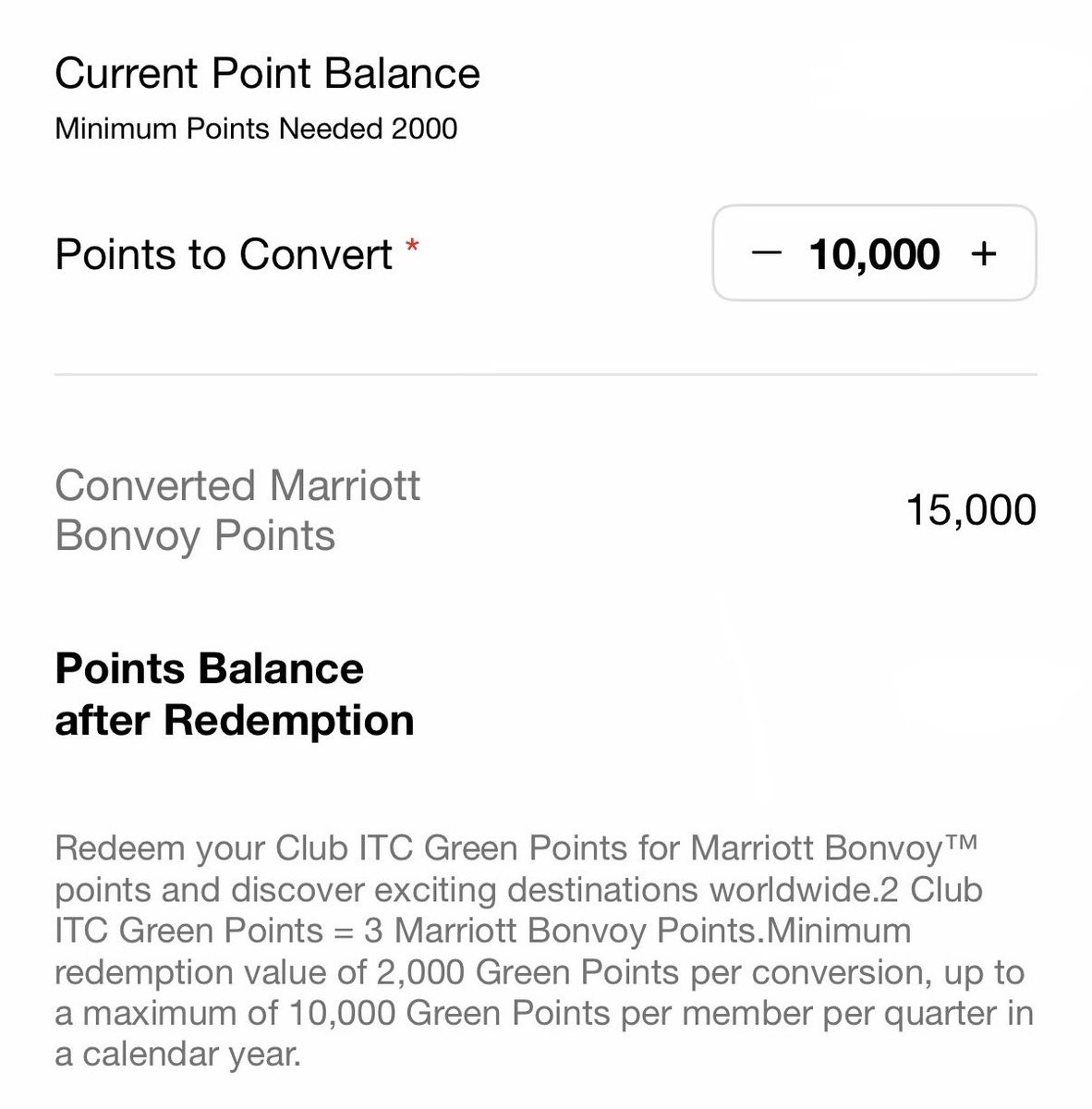Click the 15,000 converted points value

pos(971,510)
